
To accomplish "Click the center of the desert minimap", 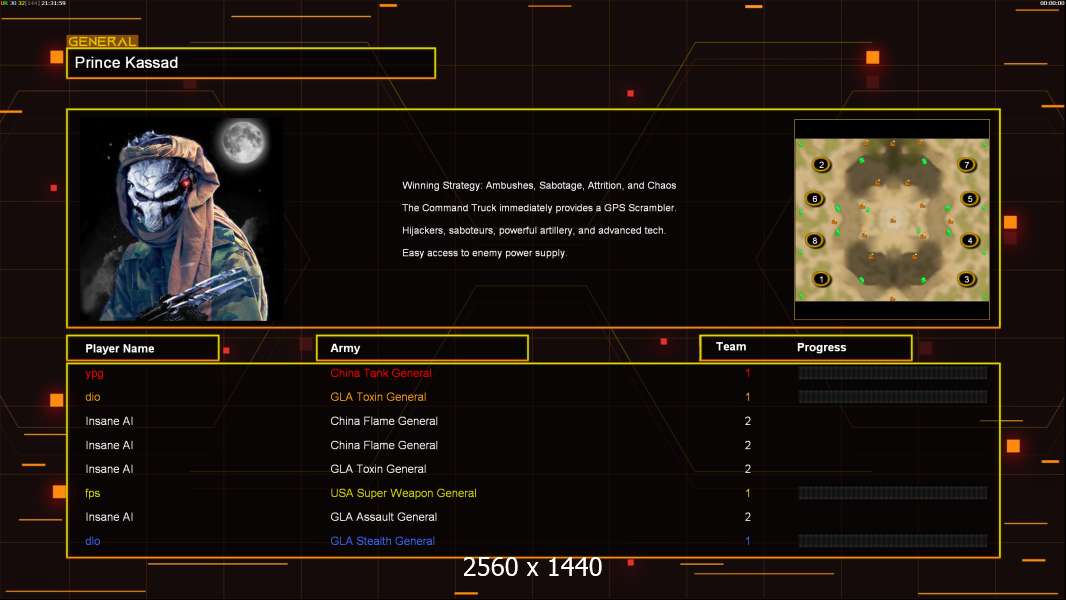I will [892, 219].
